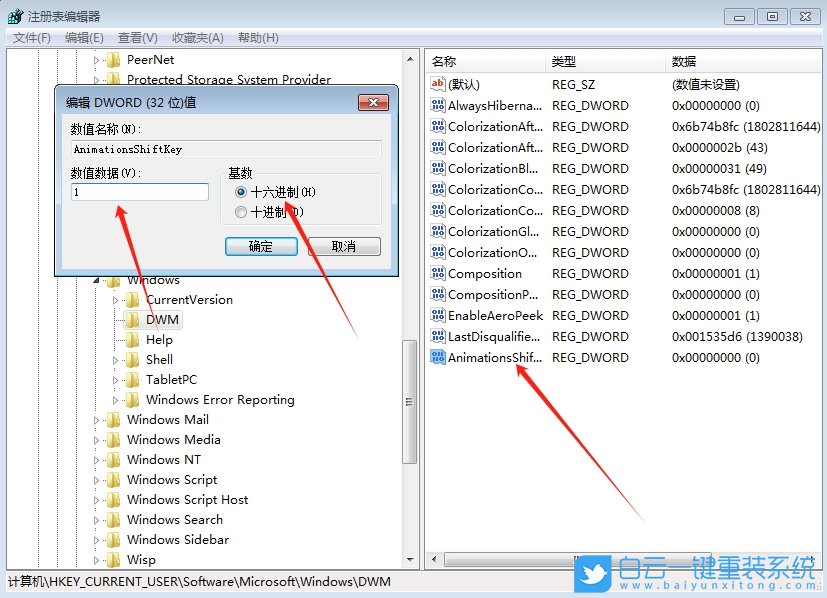This screenshot has width=827, height=598.
Task: Select the DWM folder in the tree
Action: click(x=160, y=319)
